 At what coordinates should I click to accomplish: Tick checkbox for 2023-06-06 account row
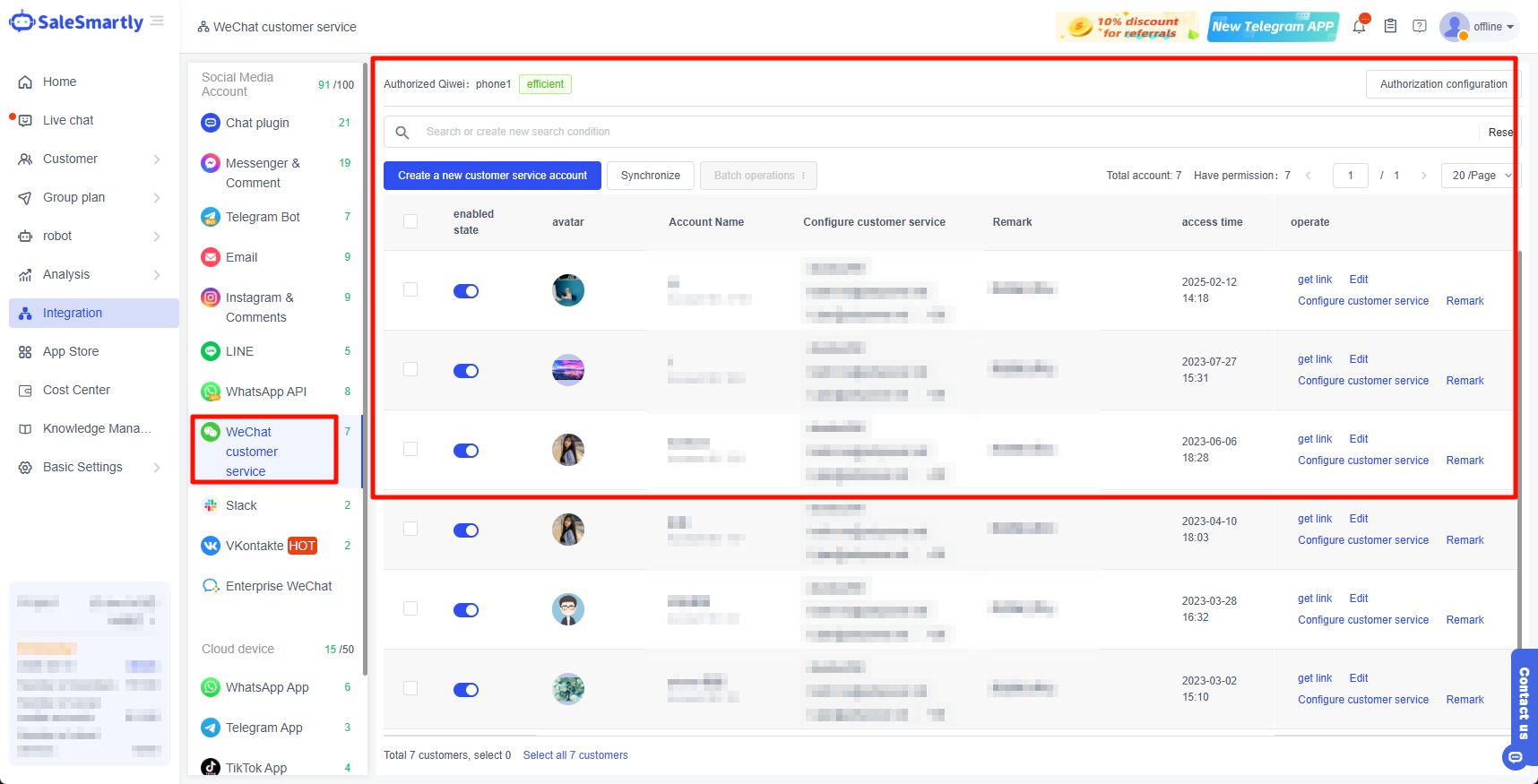click(x=410, y=449)
